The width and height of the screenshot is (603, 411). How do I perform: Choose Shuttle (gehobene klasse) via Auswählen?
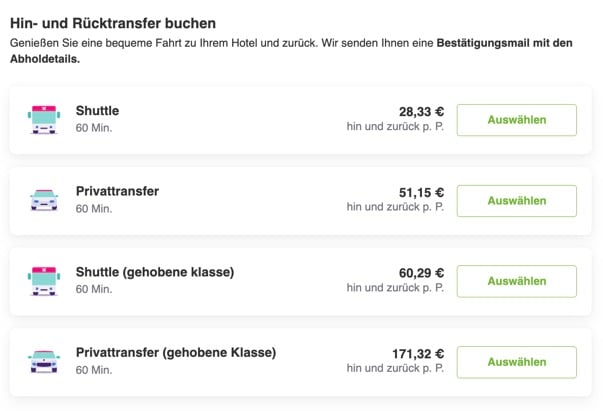point(516,281)
